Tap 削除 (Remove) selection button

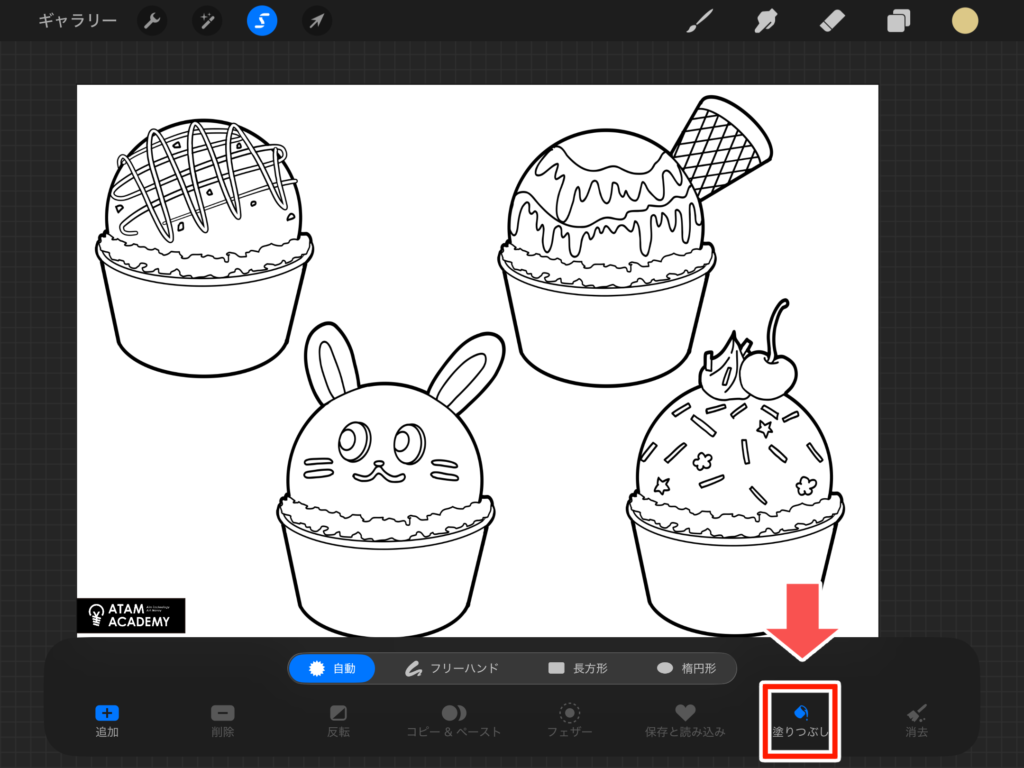[x=222, y=720]
